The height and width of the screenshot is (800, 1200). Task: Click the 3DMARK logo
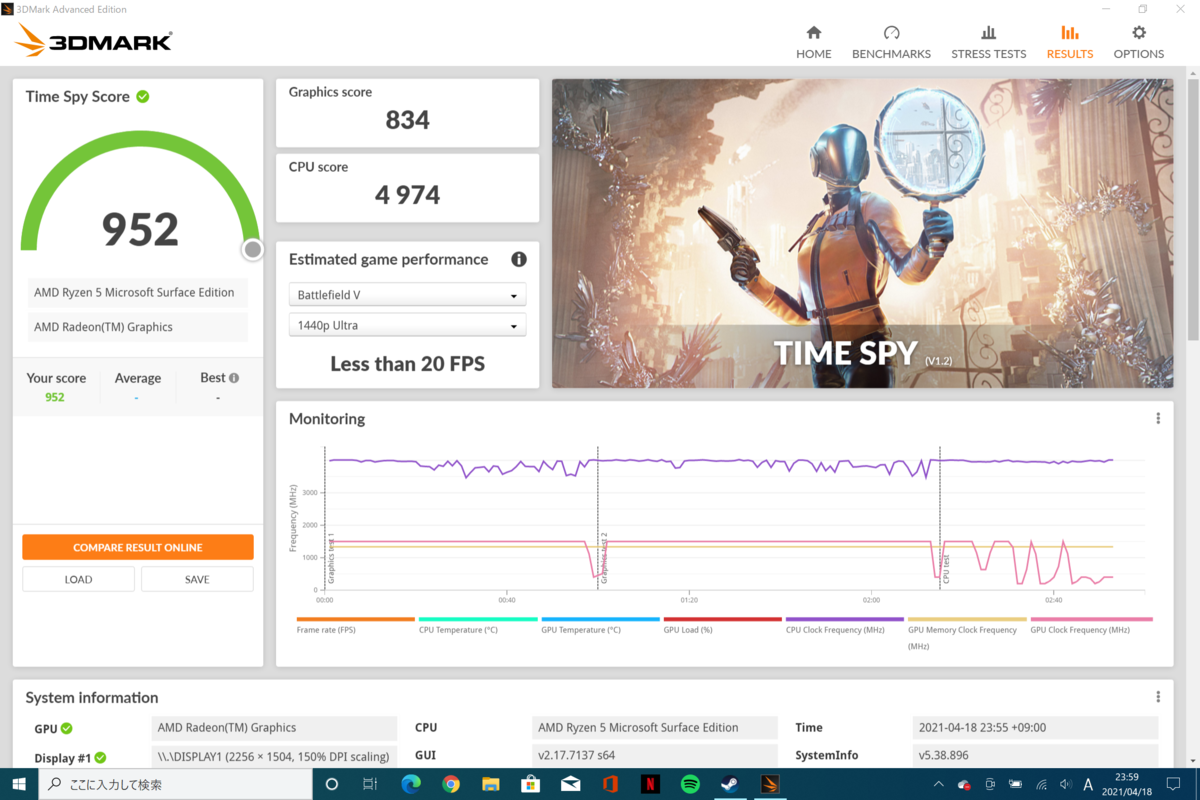pos(95,41)
